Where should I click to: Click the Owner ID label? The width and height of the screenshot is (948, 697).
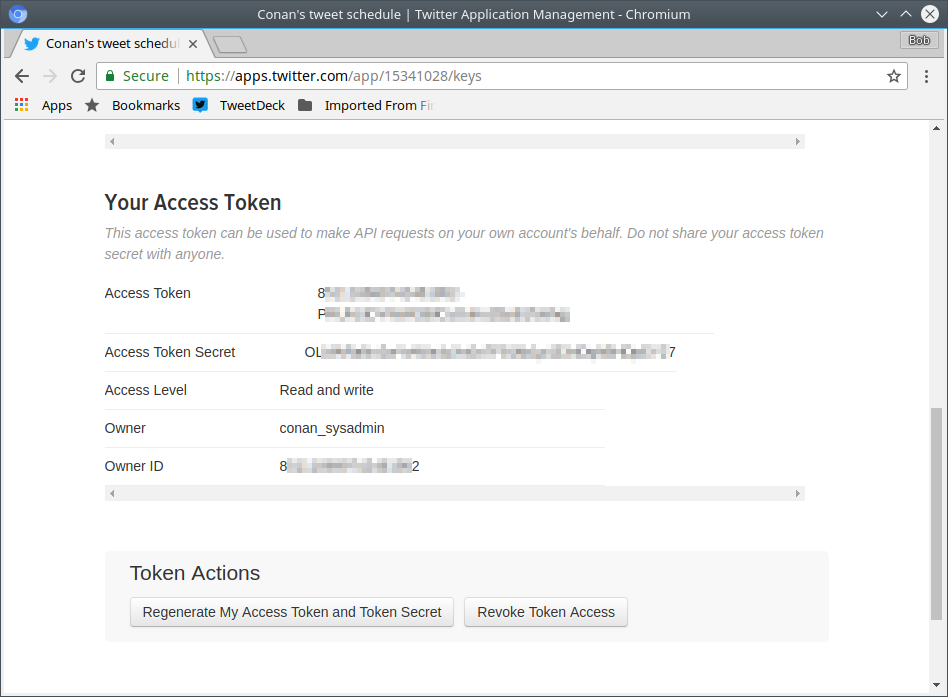134,466
